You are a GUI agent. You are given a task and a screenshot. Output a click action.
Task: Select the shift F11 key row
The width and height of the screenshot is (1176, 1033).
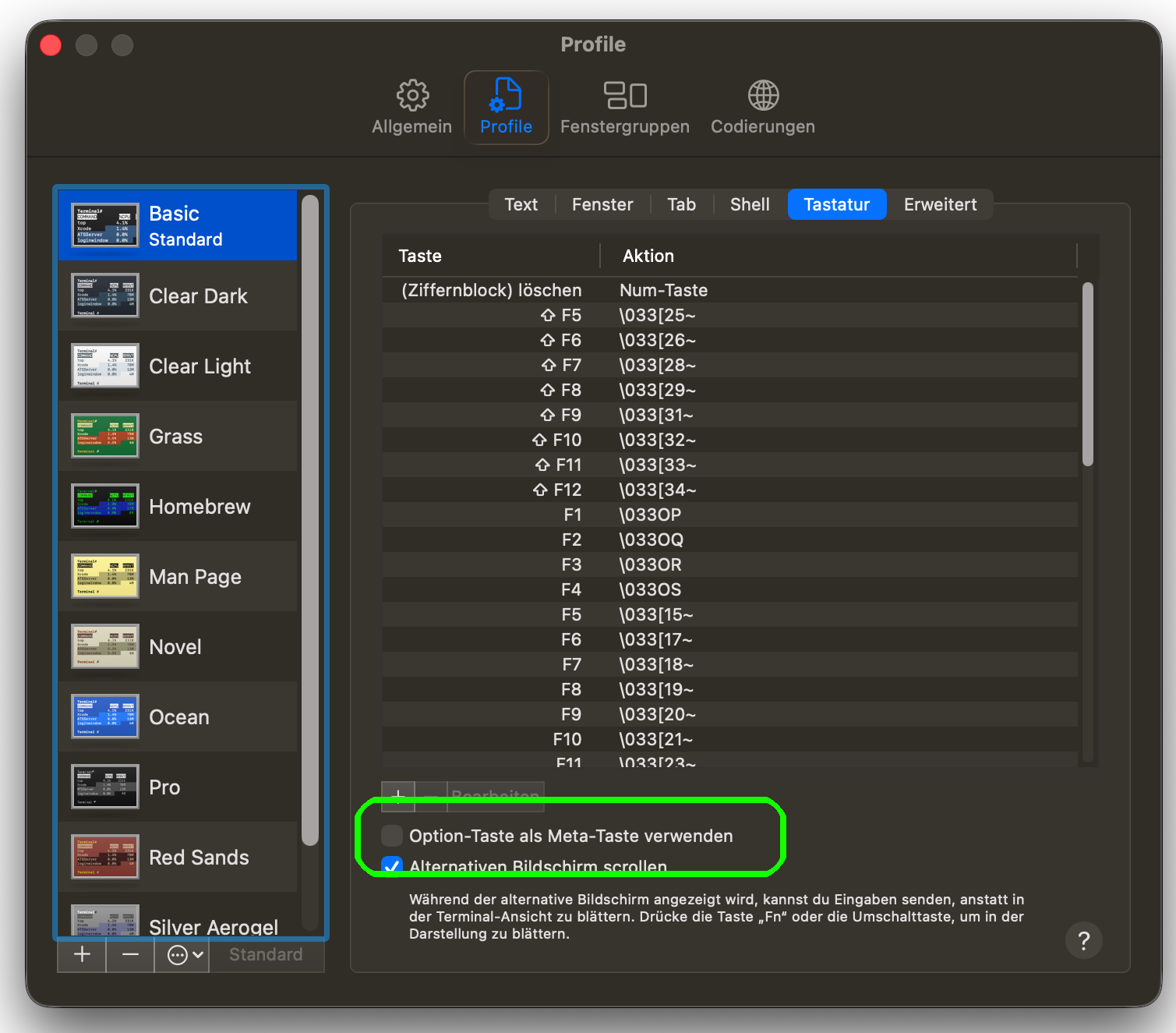(730, 465)
